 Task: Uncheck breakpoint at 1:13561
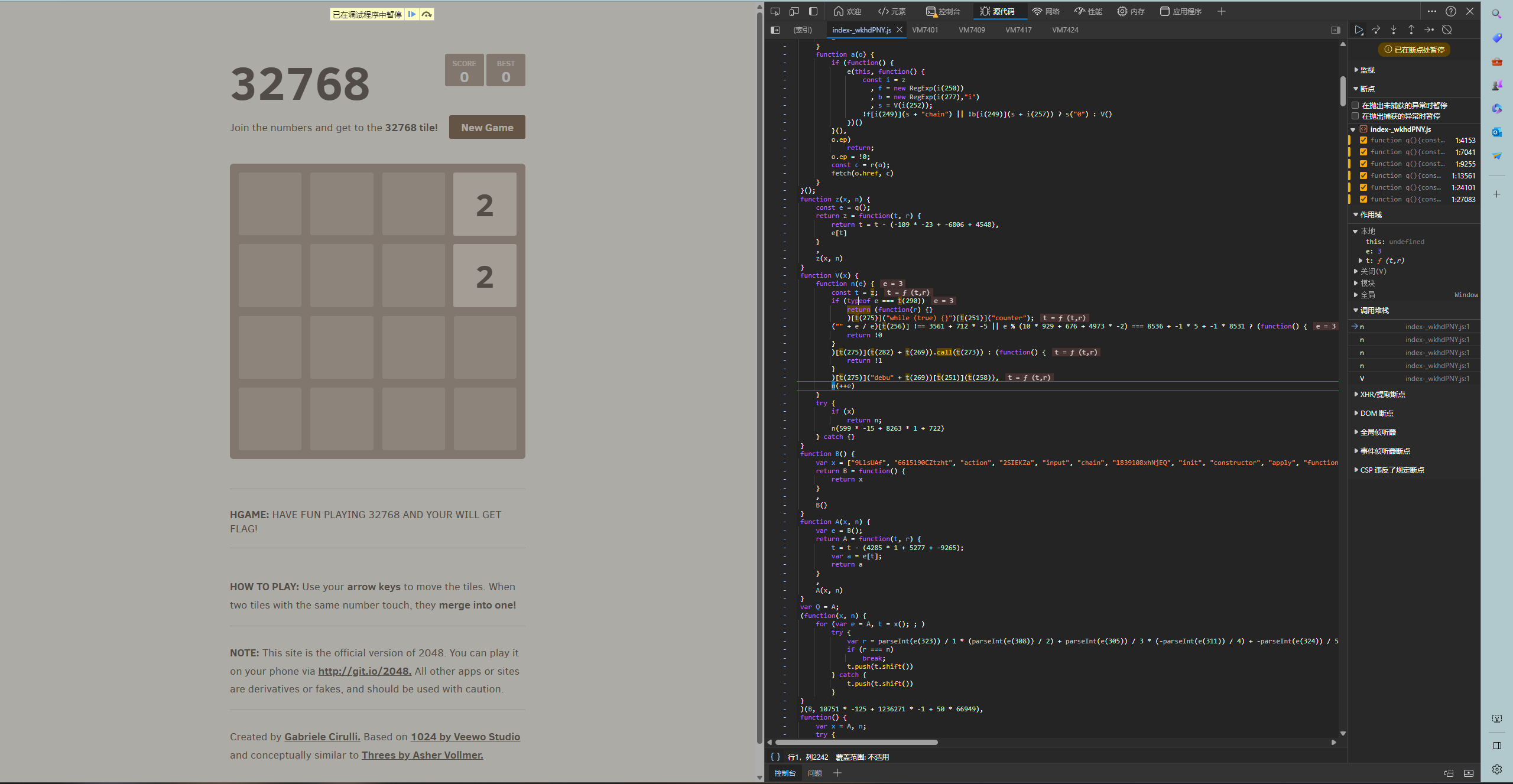(1363, 175)
